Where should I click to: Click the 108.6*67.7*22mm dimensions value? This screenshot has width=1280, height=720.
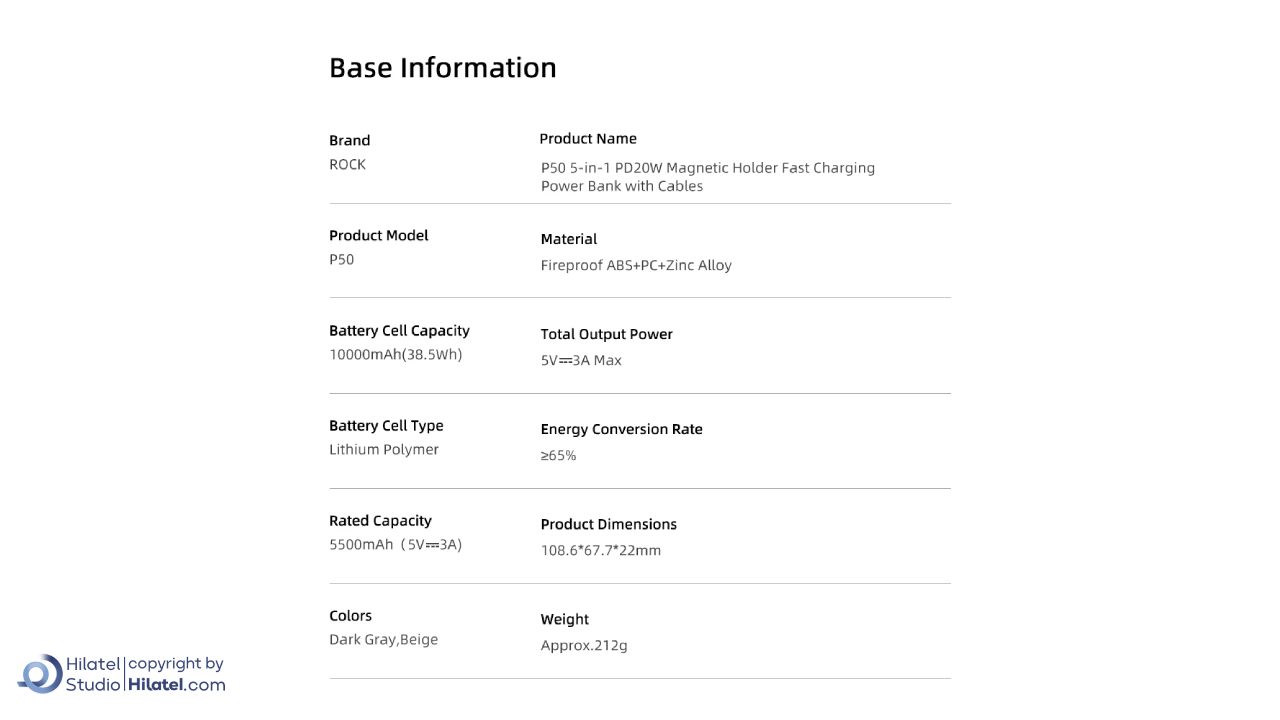click(600, 551)
